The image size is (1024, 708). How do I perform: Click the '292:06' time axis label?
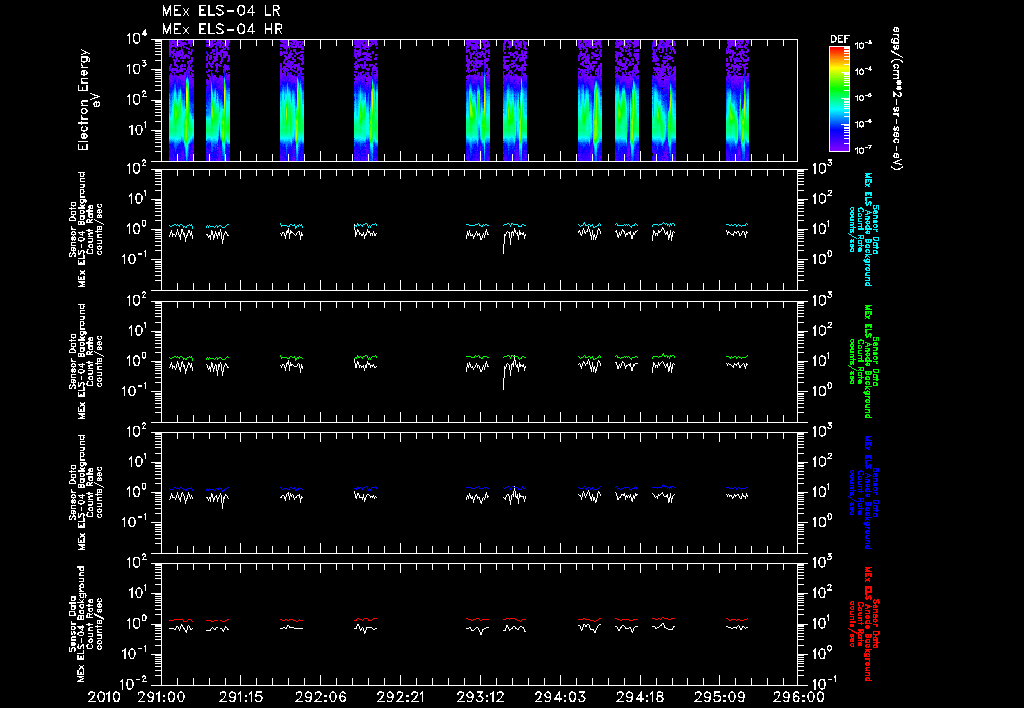tap(320, 697)
